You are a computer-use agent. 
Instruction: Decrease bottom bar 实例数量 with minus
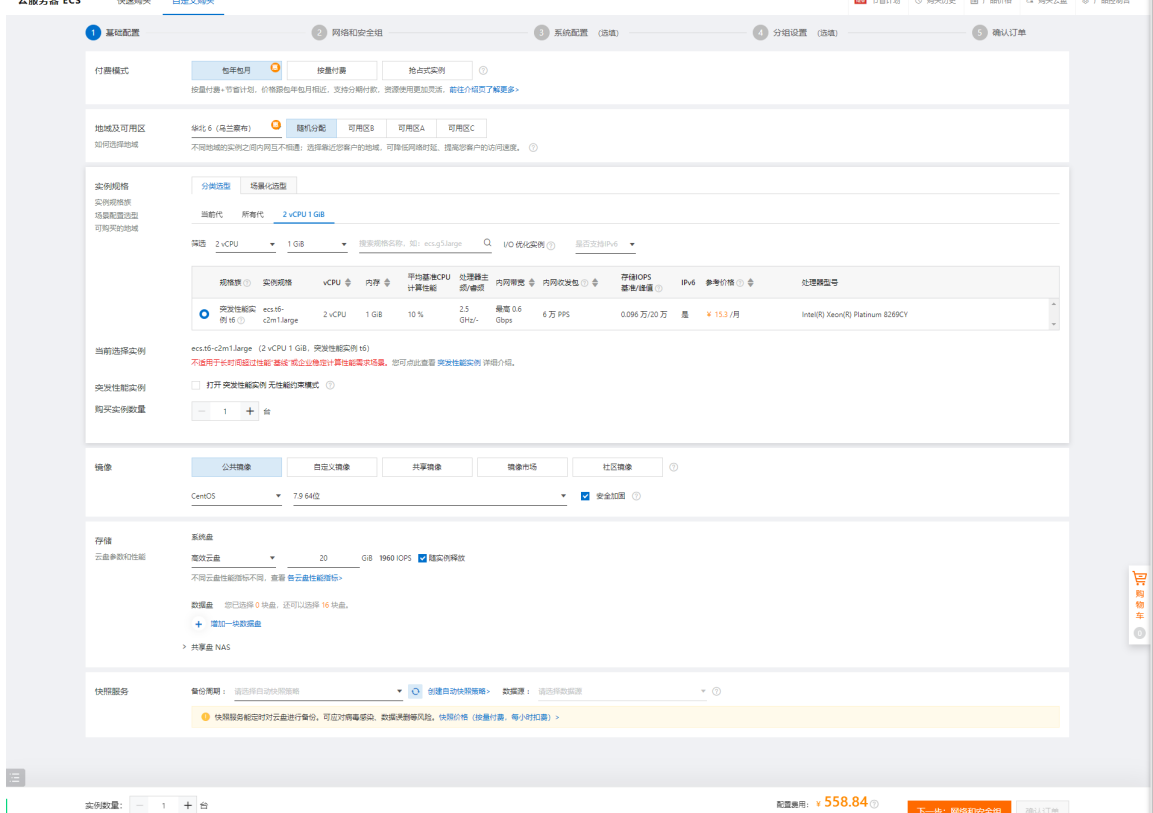pyautogui.click(x=139, y=806)
